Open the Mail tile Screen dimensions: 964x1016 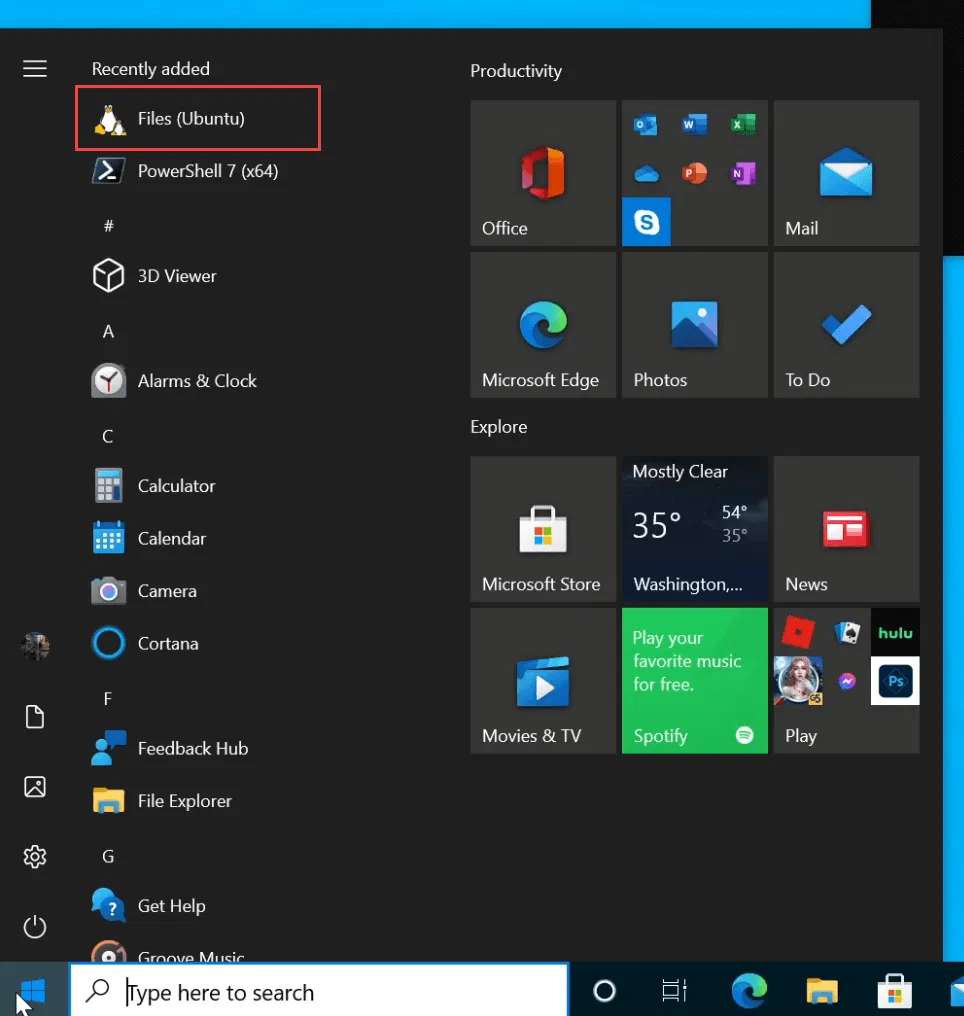pyautogui.click(x=846, y=173)
